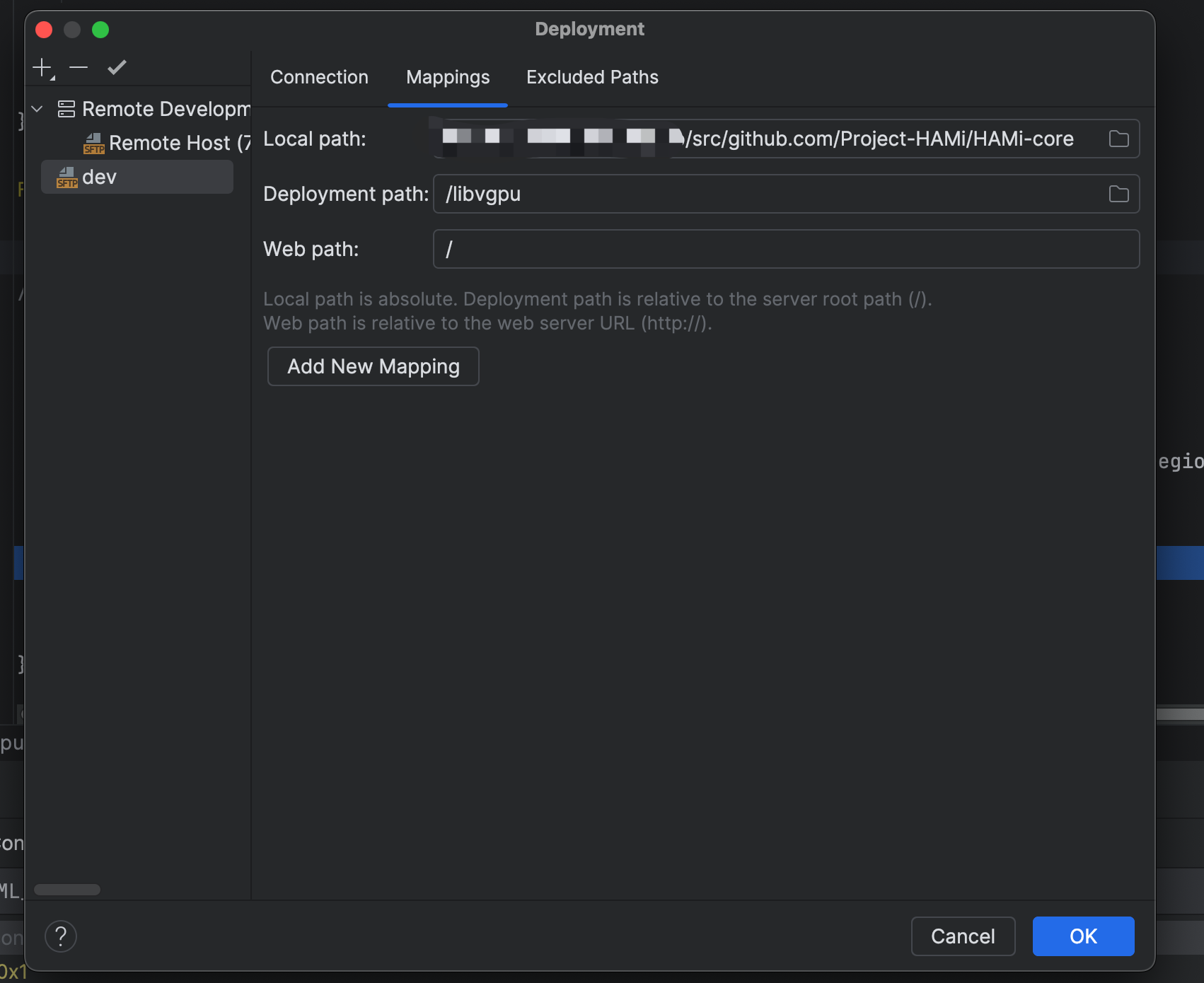The image size is (1204, 983).
Task: Click the Web path label text
Action: tap(311, 249)
